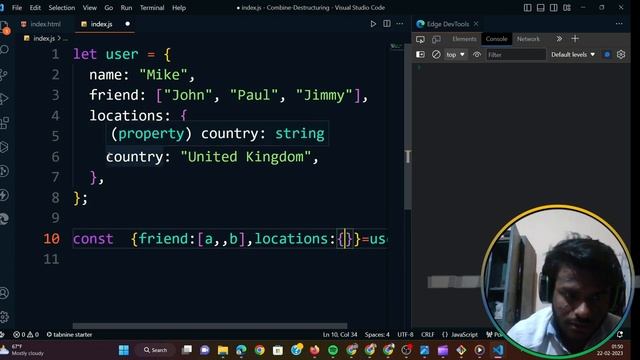Open the top context dropdown

[455, 54]
